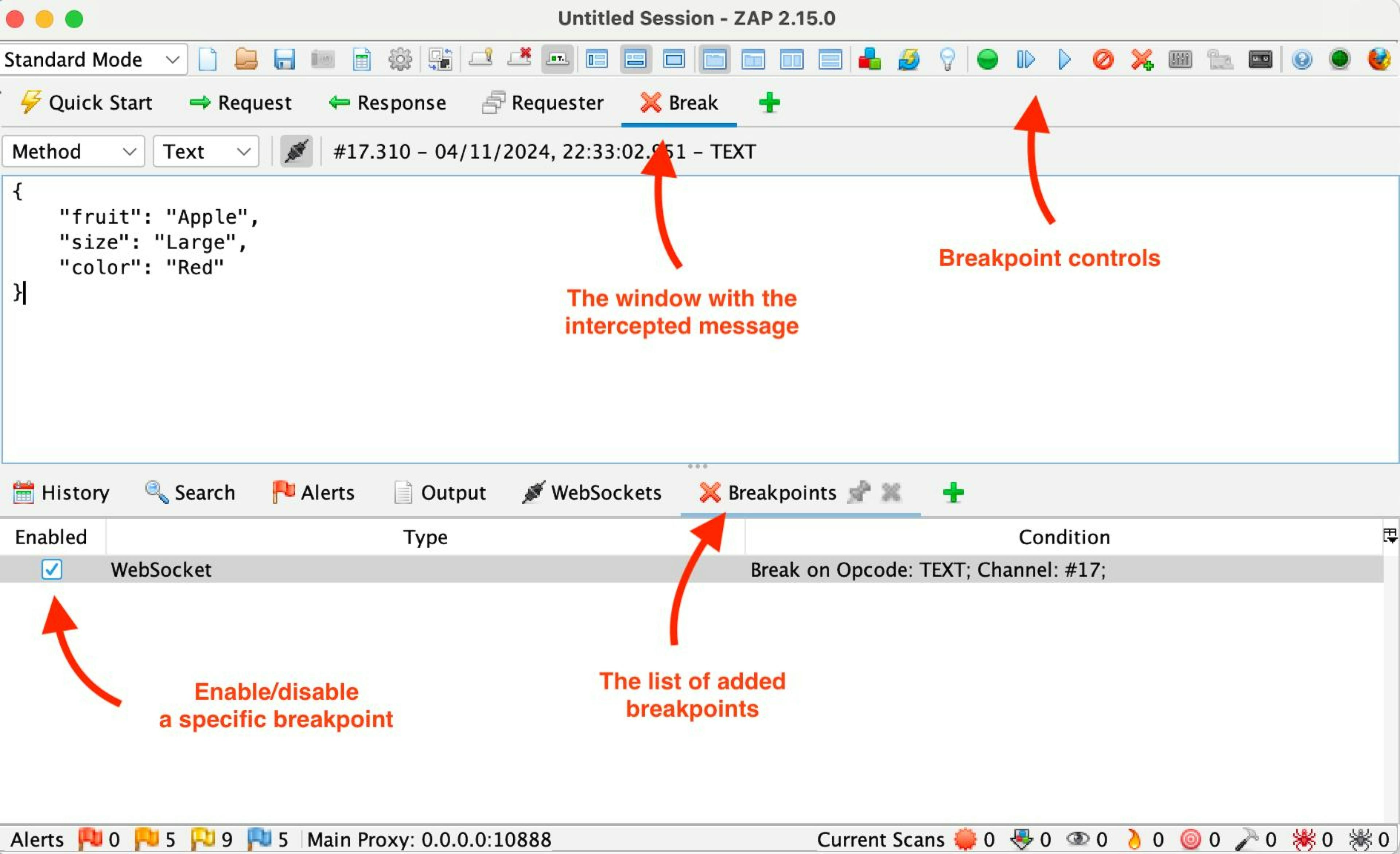Screen dimensions: 1400x854
Task: Click the Step to next message icon
Action: click(x=1026, y=60)
